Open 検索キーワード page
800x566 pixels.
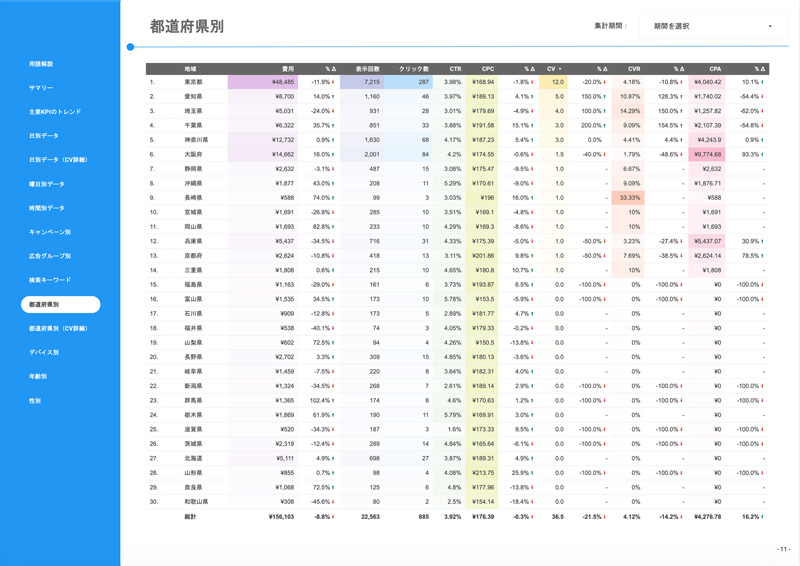click(x=50, y=280)
